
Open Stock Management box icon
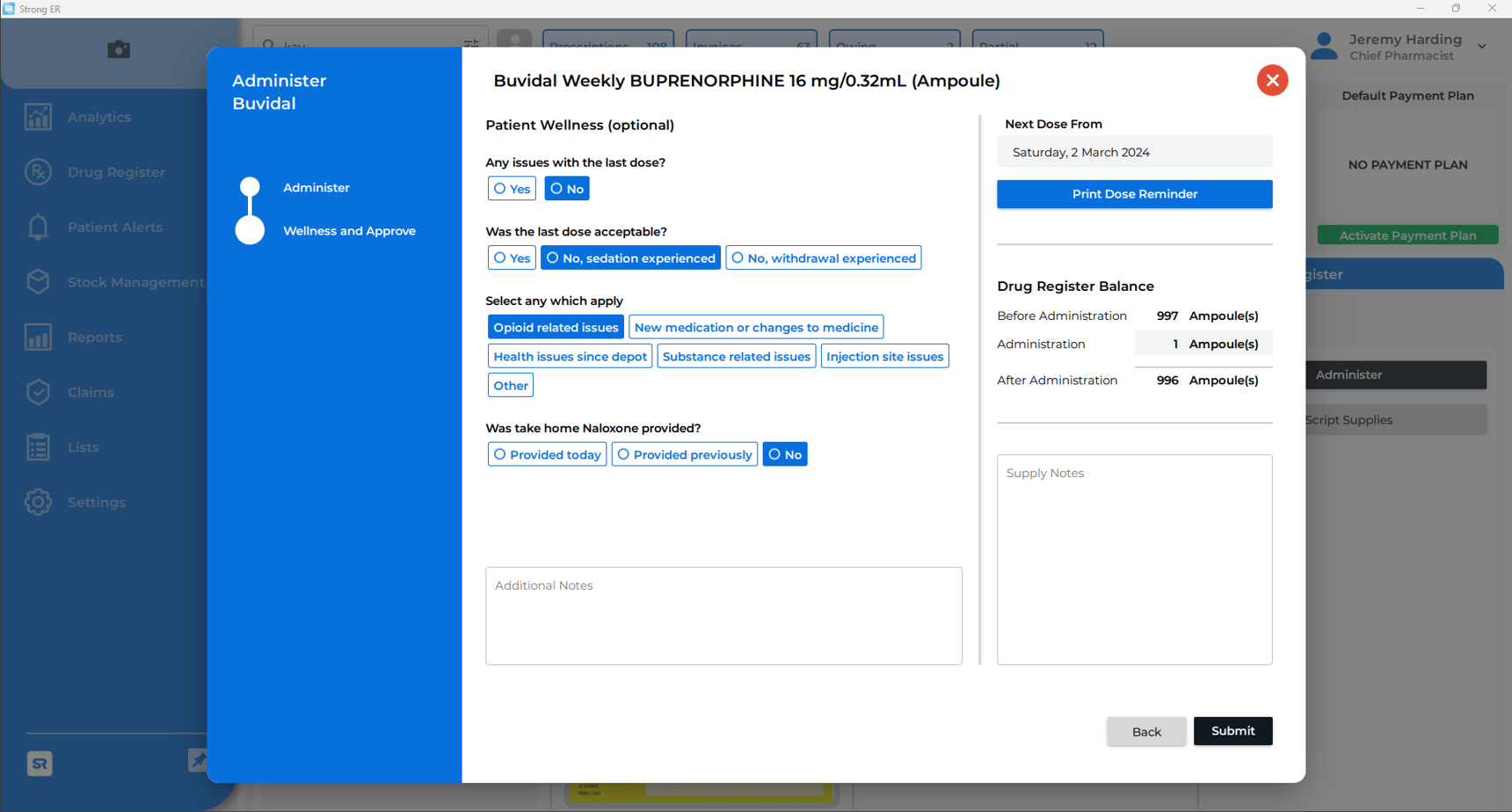[38, 282]
